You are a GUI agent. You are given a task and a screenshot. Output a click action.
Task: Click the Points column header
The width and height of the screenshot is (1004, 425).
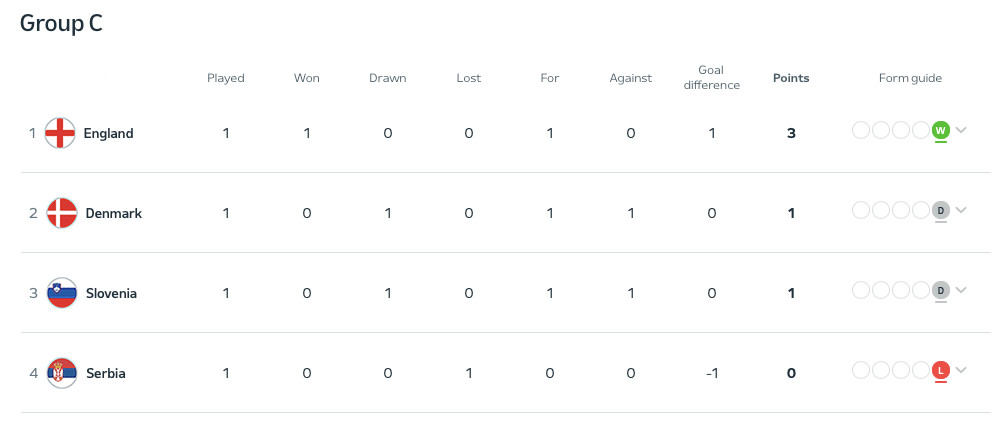pyautogui.click(x=791, y=78)
